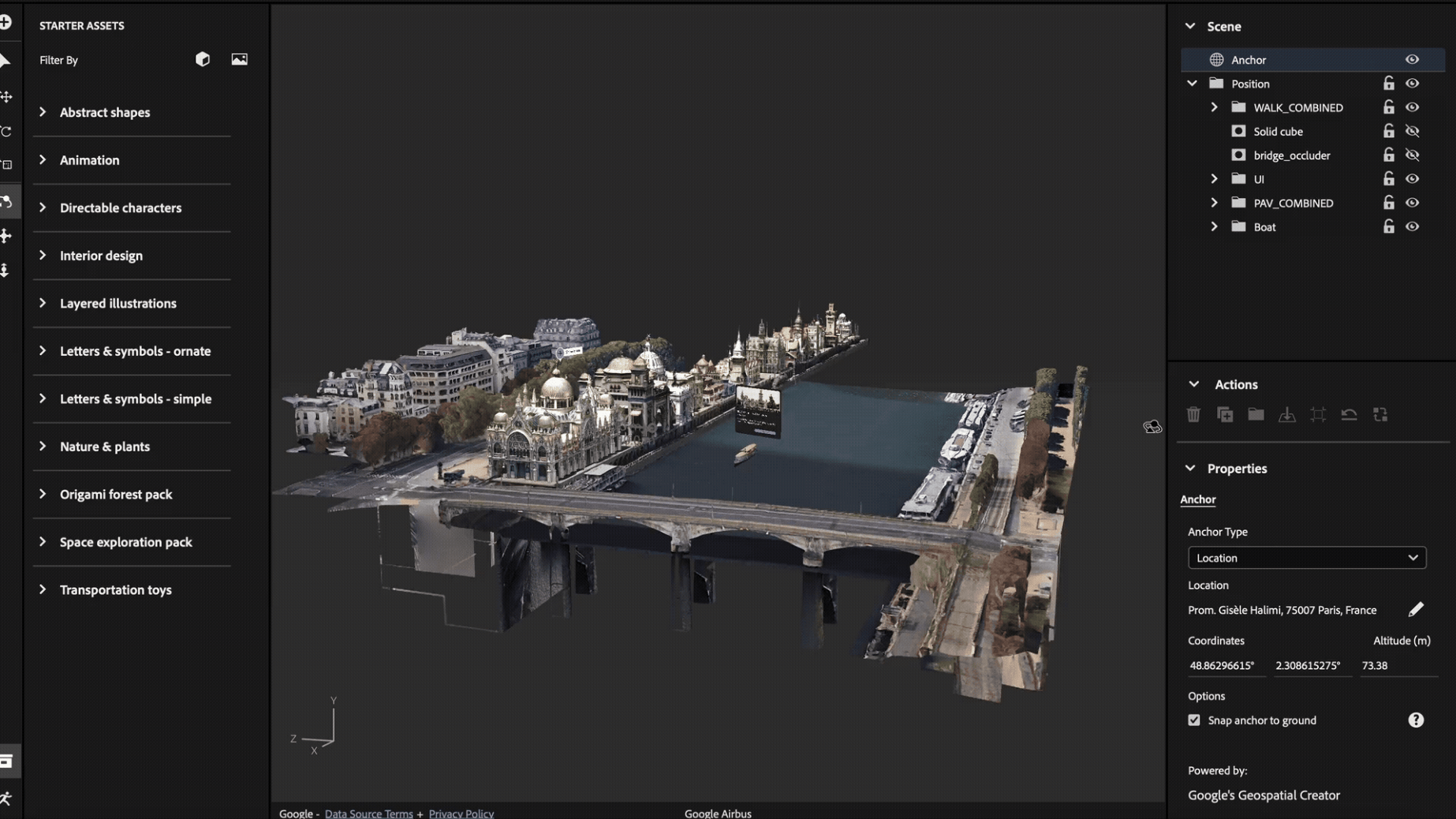Viewport: 1456px width, 819px height.
Task: Open the Data Source Terms link
Action: click(x=368, y=813)
